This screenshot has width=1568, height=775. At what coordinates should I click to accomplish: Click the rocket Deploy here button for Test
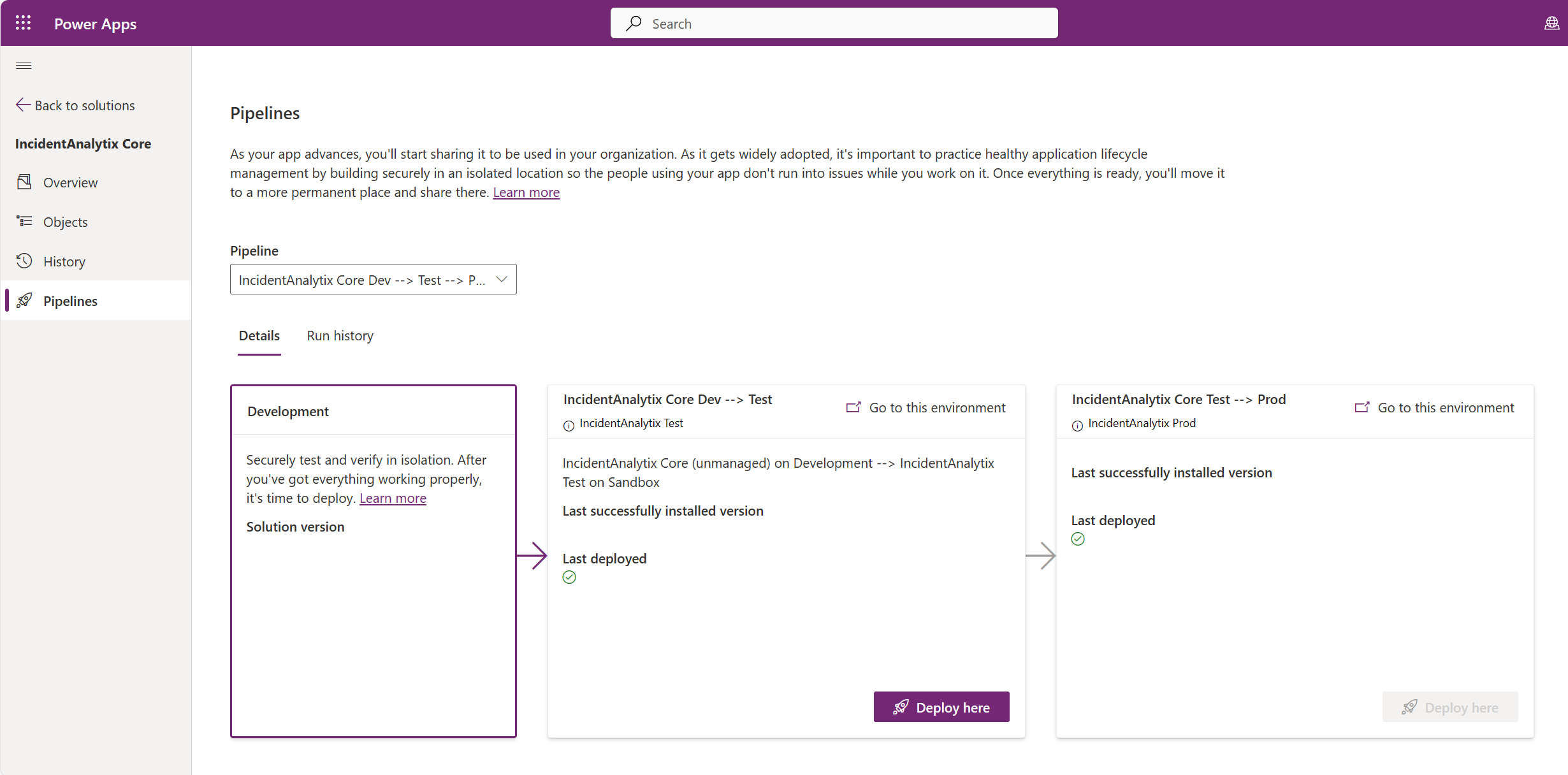coord(940,707)
